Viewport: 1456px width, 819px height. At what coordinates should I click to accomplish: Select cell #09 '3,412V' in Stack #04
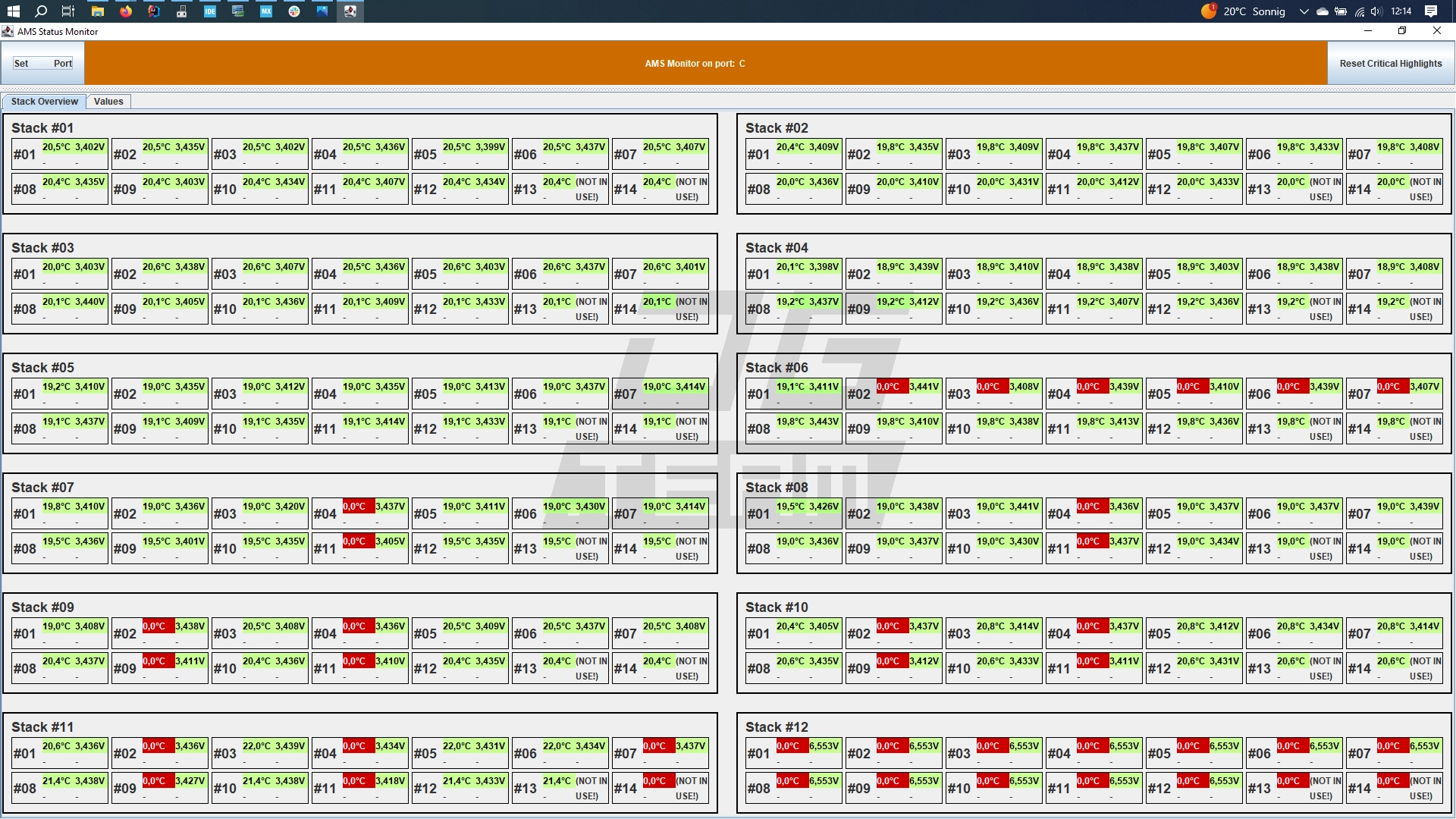894,309
